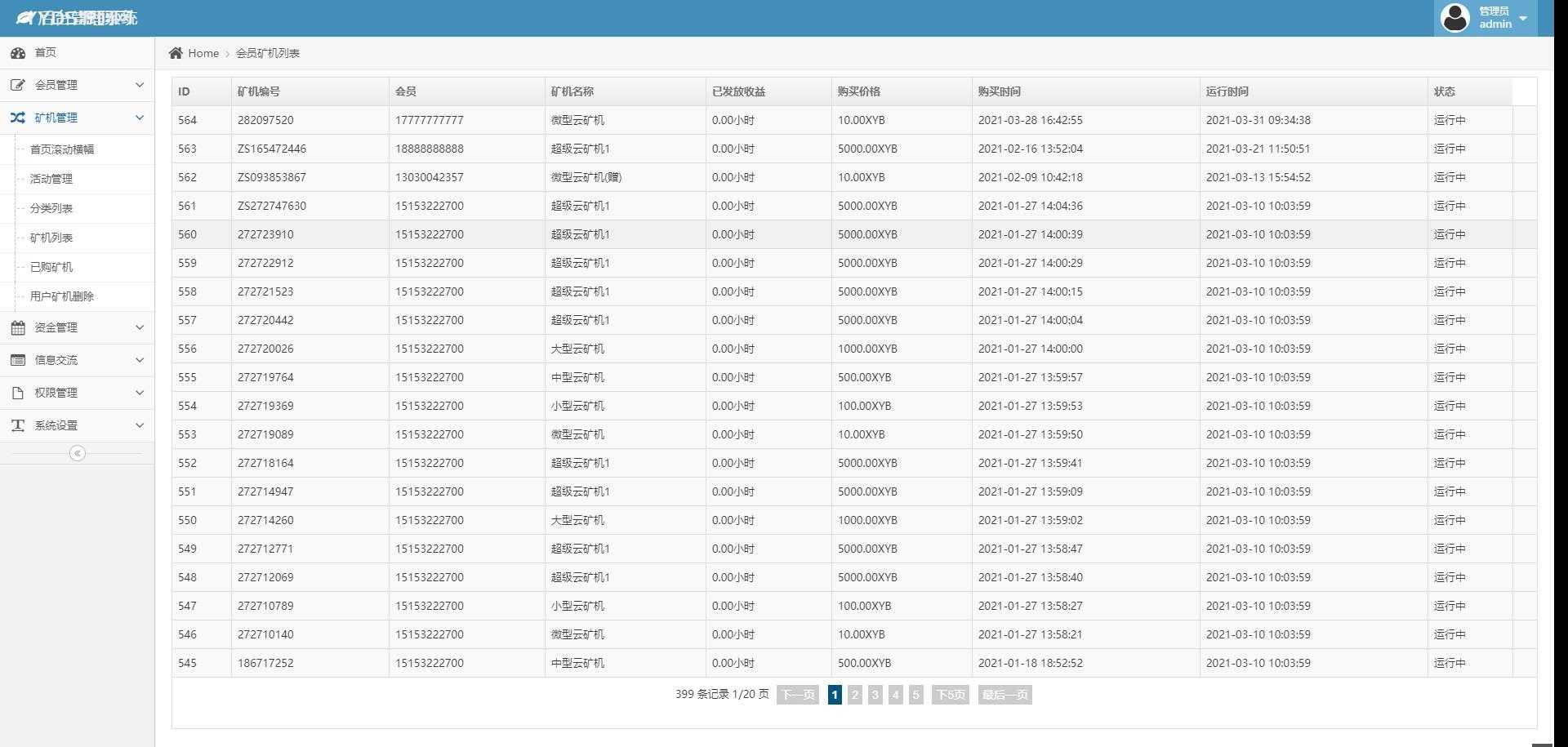This screenshot has width=1568, height=747.
Task: Click the admin user avatar
Action: pyautogui.click(x=1454, y=18)
